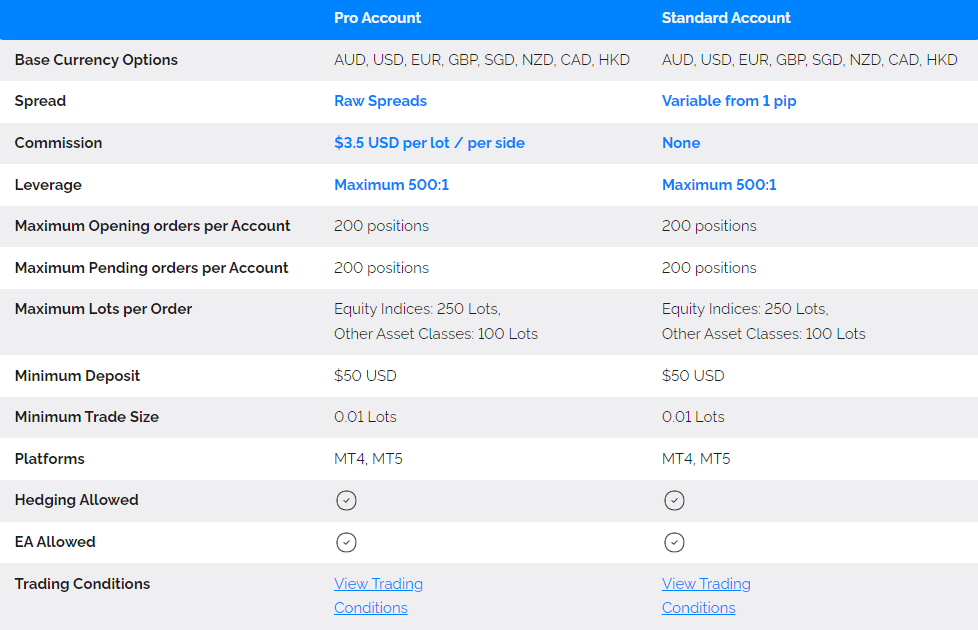Click the EA Allowed checkmark under Standard Account
The image size is (978, 630).
tap(674, 542)
